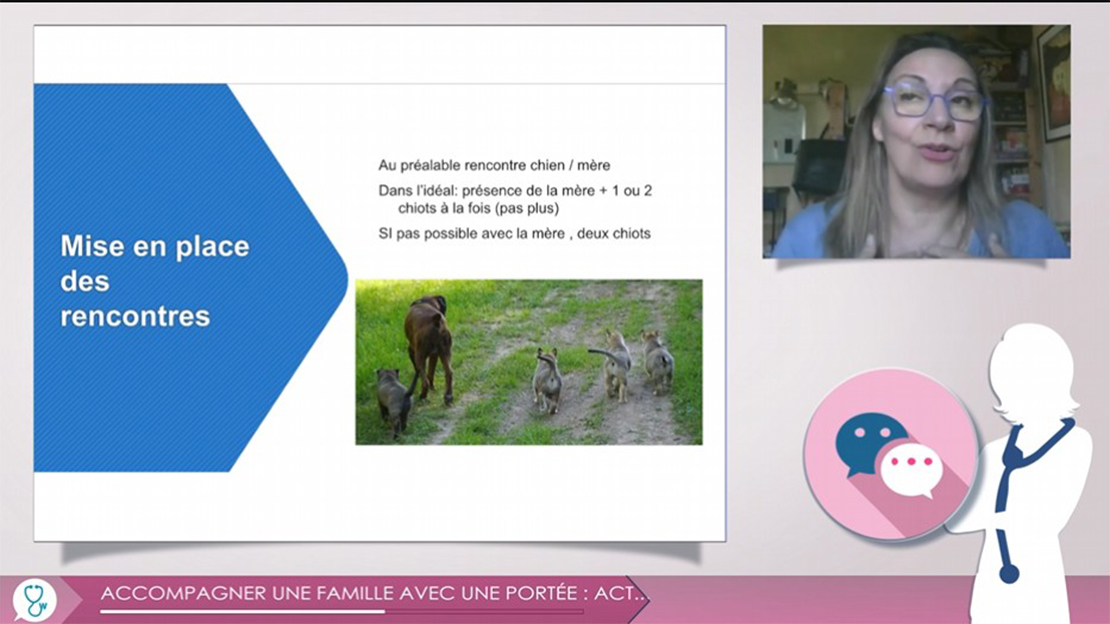Image resolution: width=1110 pixels, height=624 pixels.
Task: Click the 'Mise en place des rencontres' heading
Action: 154,281
